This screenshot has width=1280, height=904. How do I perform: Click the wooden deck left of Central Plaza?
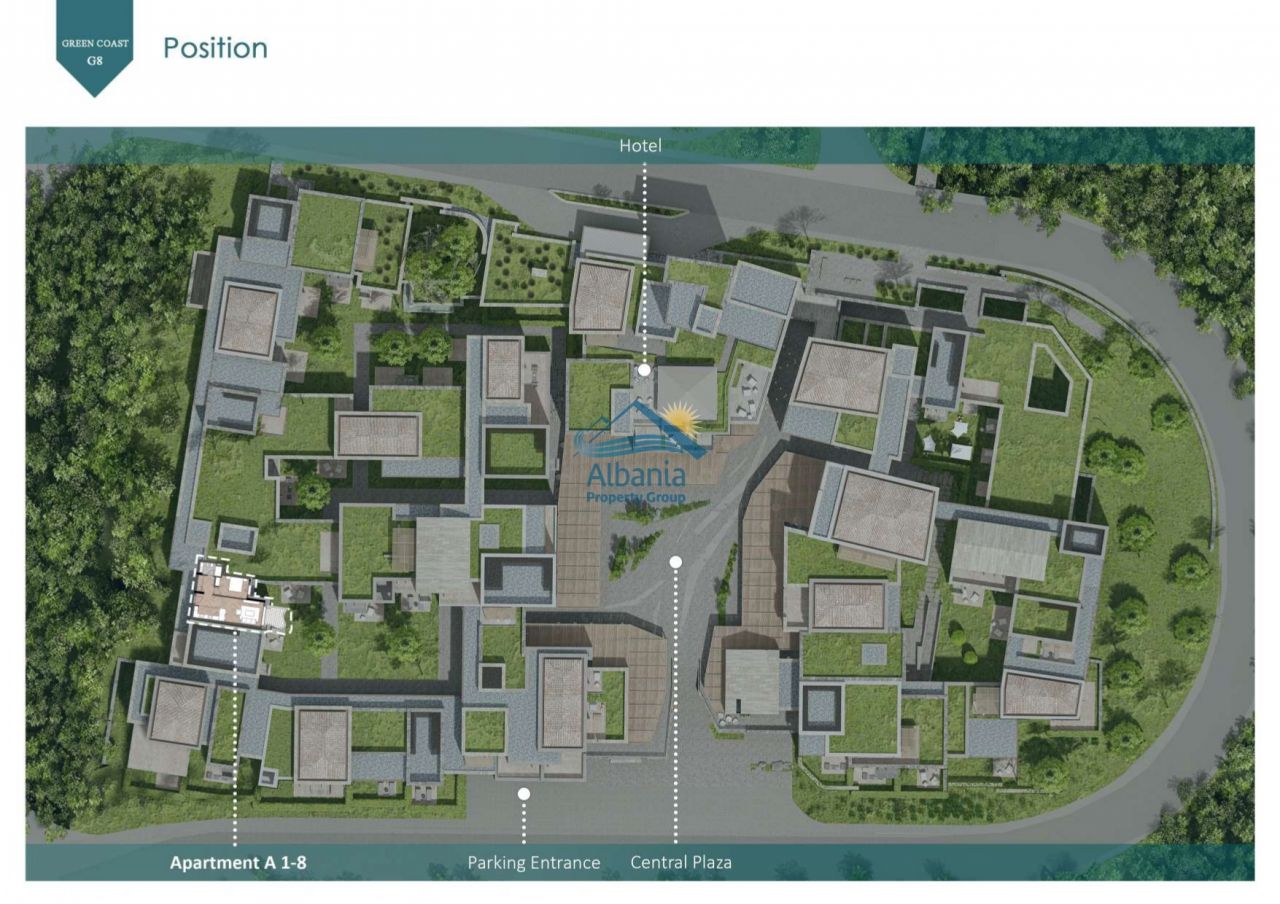pyautogui.click(x=578, y=540)
